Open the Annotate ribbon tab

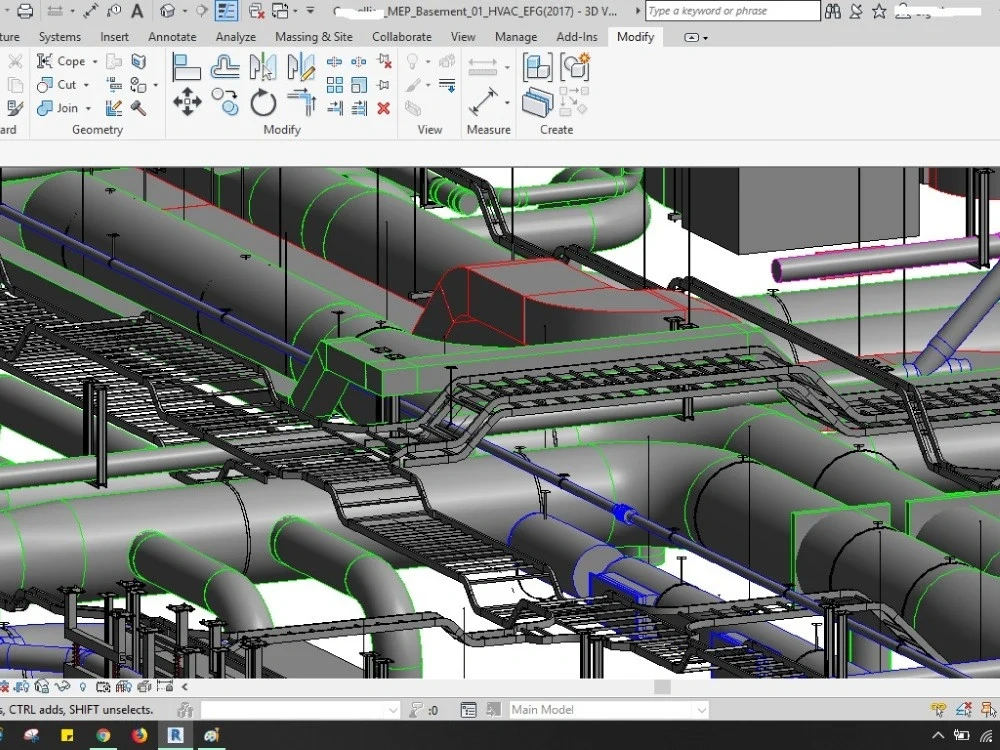tap(172, 37)
